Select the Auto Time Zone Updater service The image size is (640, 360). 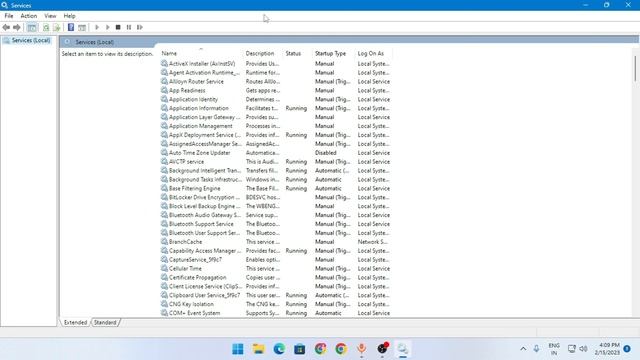[x=276, y=153]
